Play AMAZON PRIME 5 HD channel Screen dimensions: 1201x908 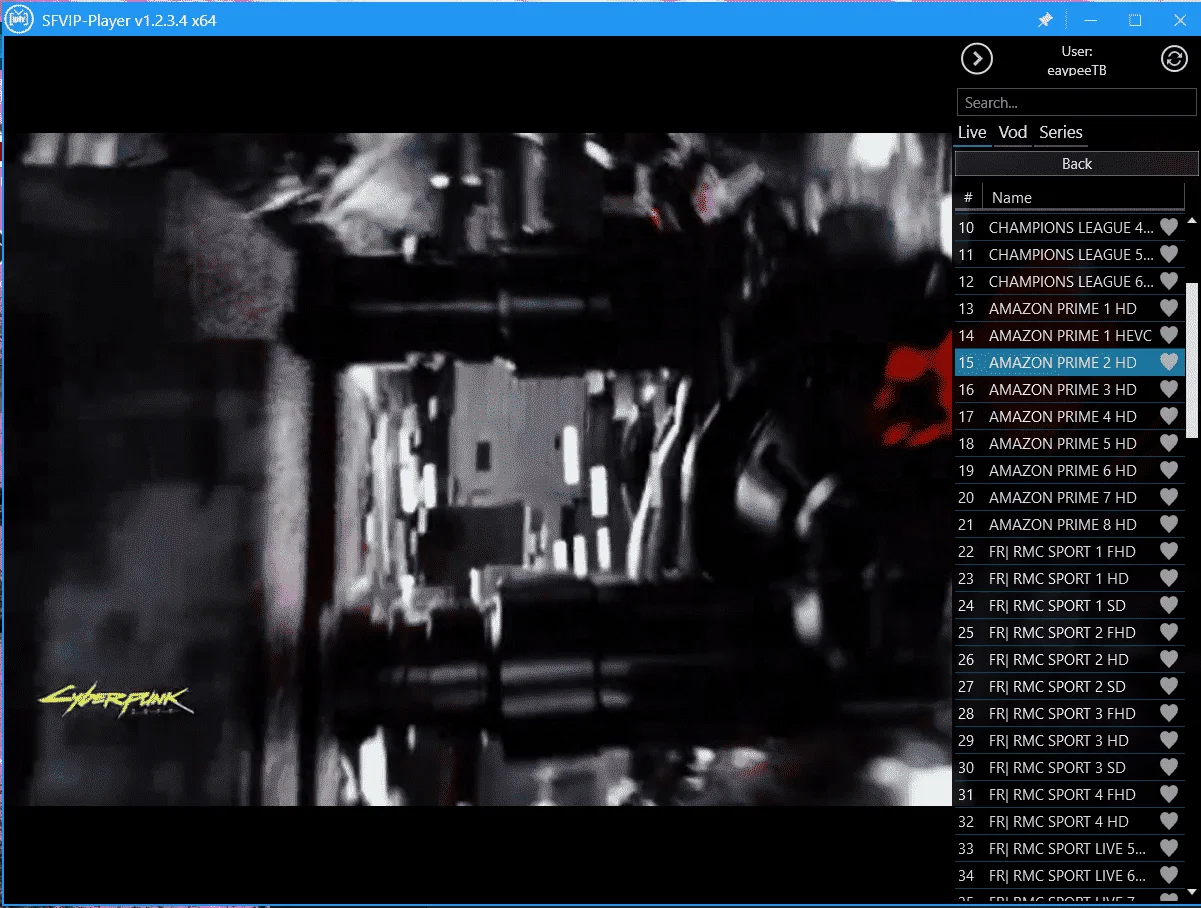[1070, 443]
